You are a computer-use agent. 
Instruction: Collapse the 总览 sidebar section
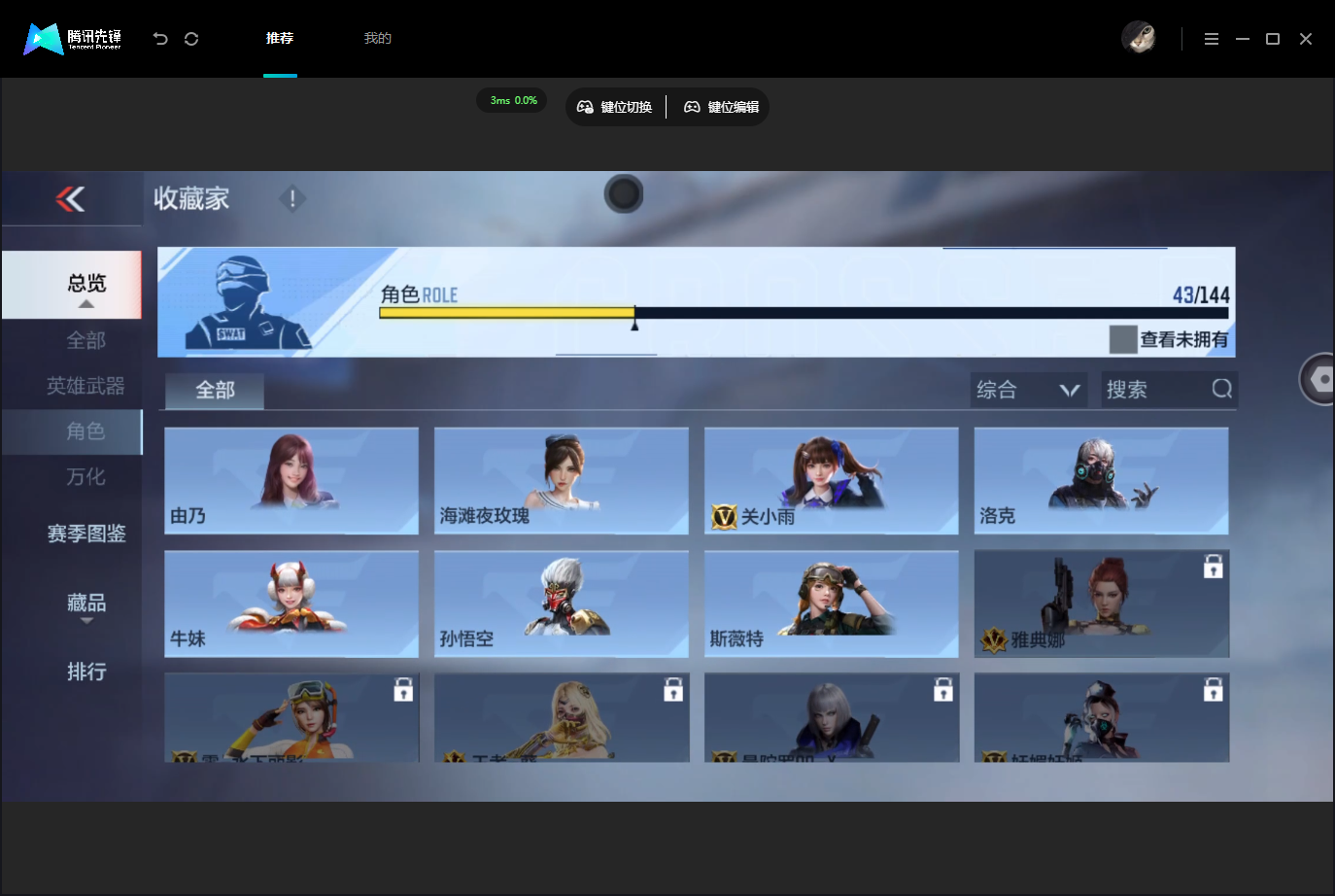click(x=72, y=285)
